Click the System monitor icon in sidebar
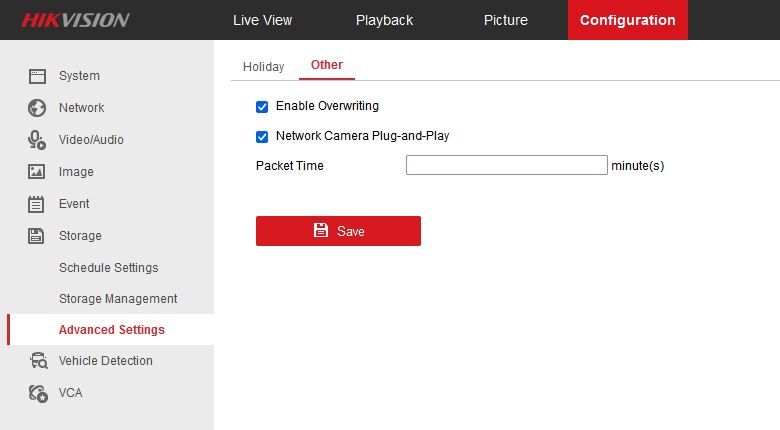 pos(37,76)
